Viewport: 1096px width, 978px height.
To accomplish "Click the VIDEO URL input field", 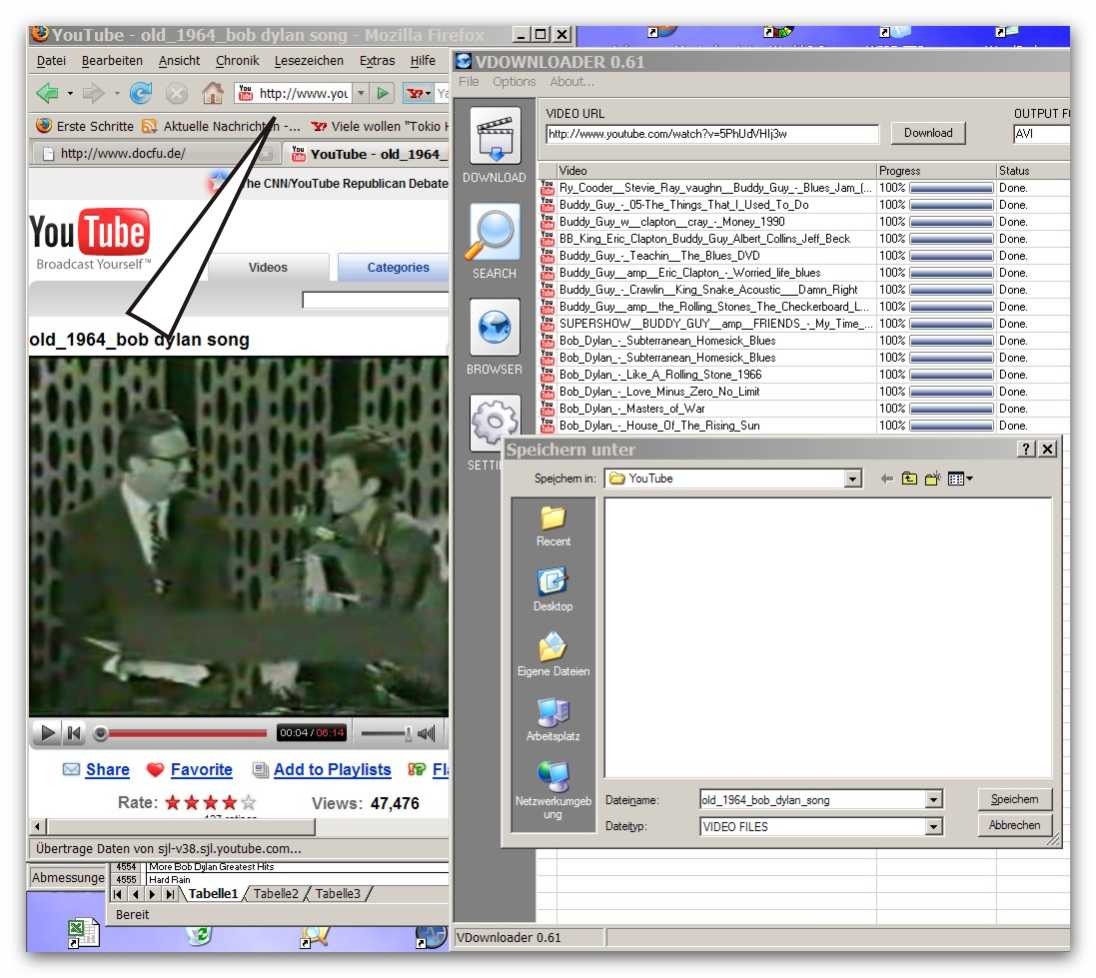I will pyautogui.click(x=712, y=134).
